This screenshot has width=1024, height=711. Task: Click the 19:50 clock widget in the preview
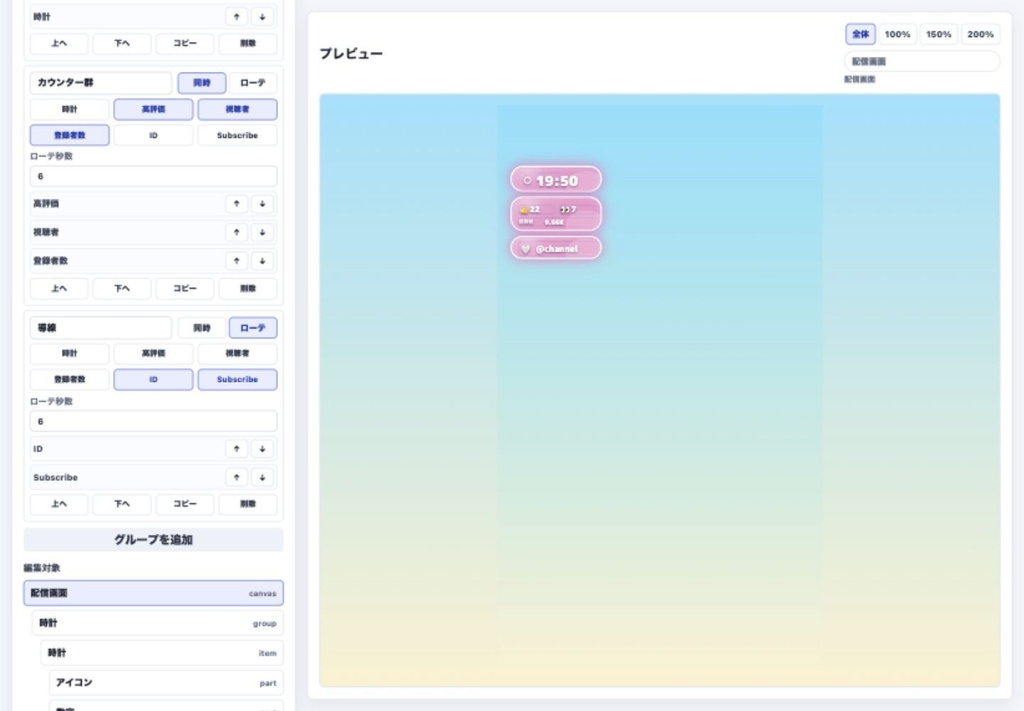click(556, 180)
